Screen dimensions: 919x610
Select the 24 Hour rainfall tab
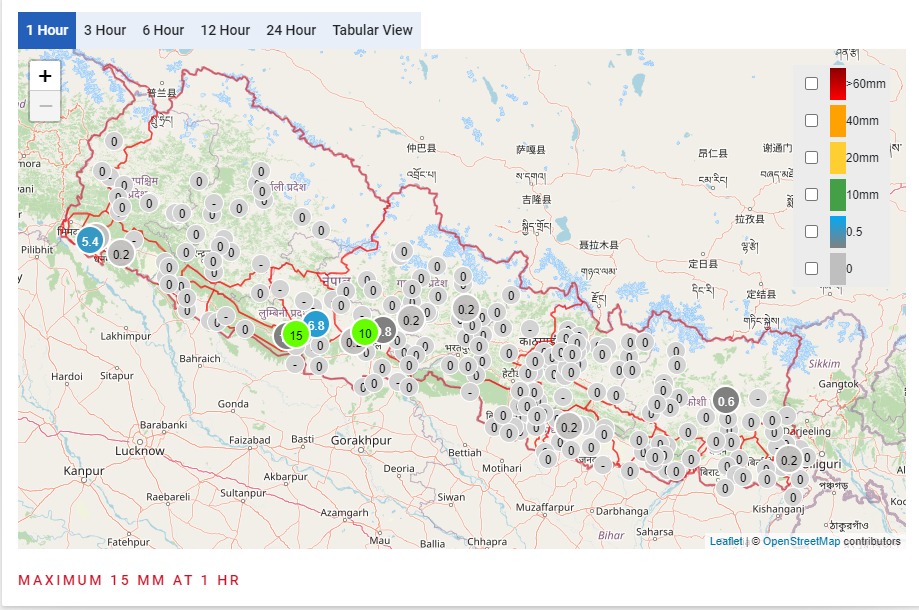(291, 30)
